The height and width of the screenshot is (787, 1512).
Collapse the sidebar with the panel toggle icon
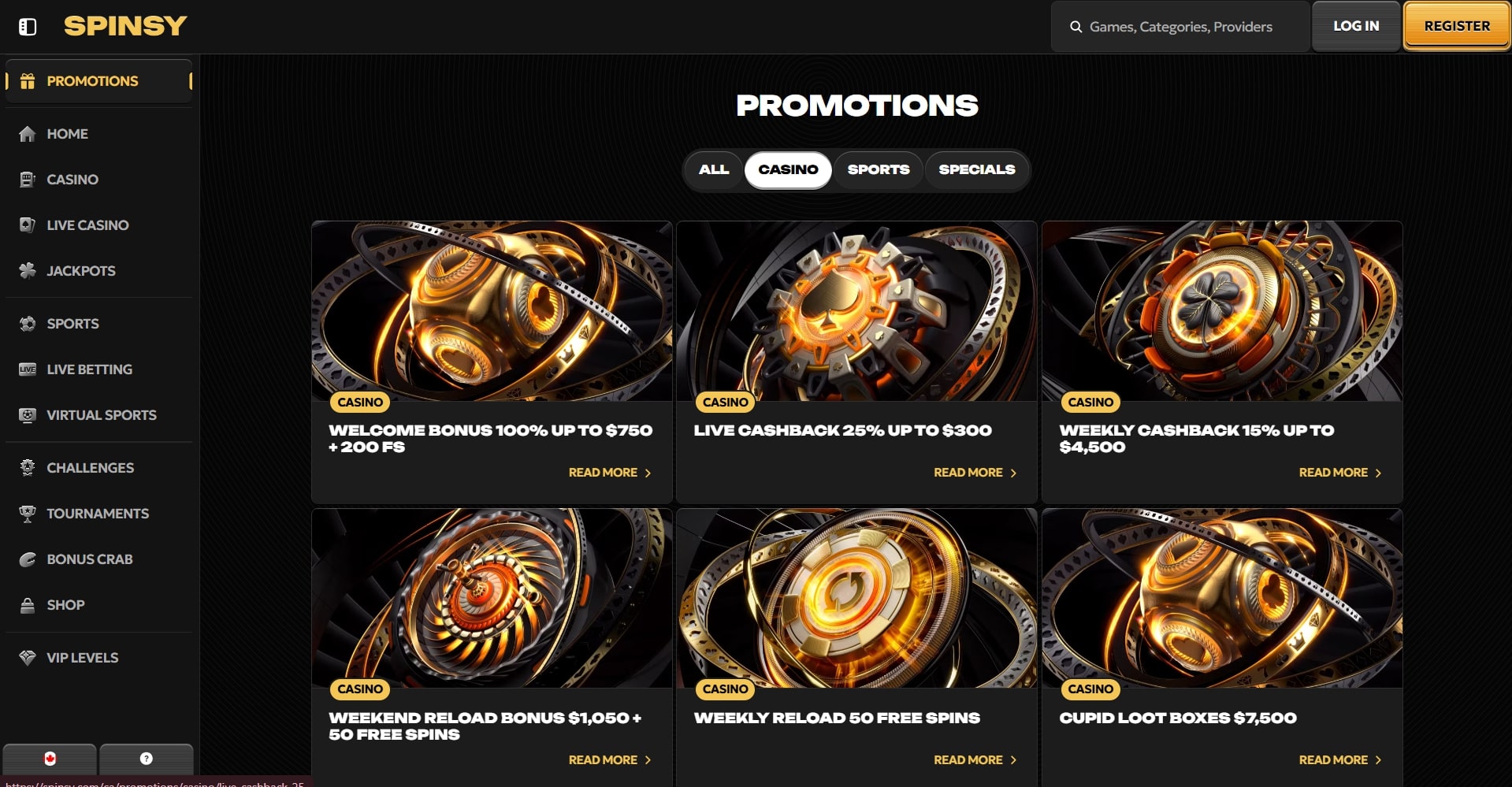coord(28,27)
